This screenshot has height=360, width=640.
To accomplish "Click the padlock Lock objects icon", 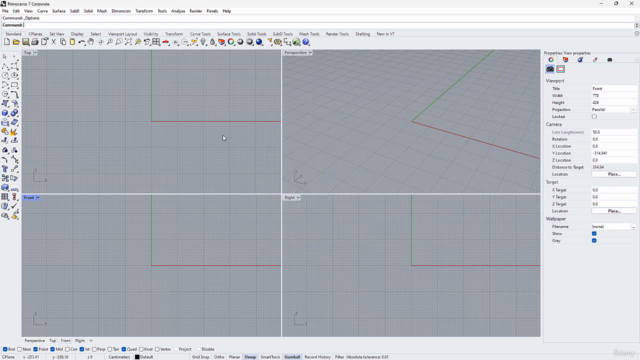I will point(212,42).
